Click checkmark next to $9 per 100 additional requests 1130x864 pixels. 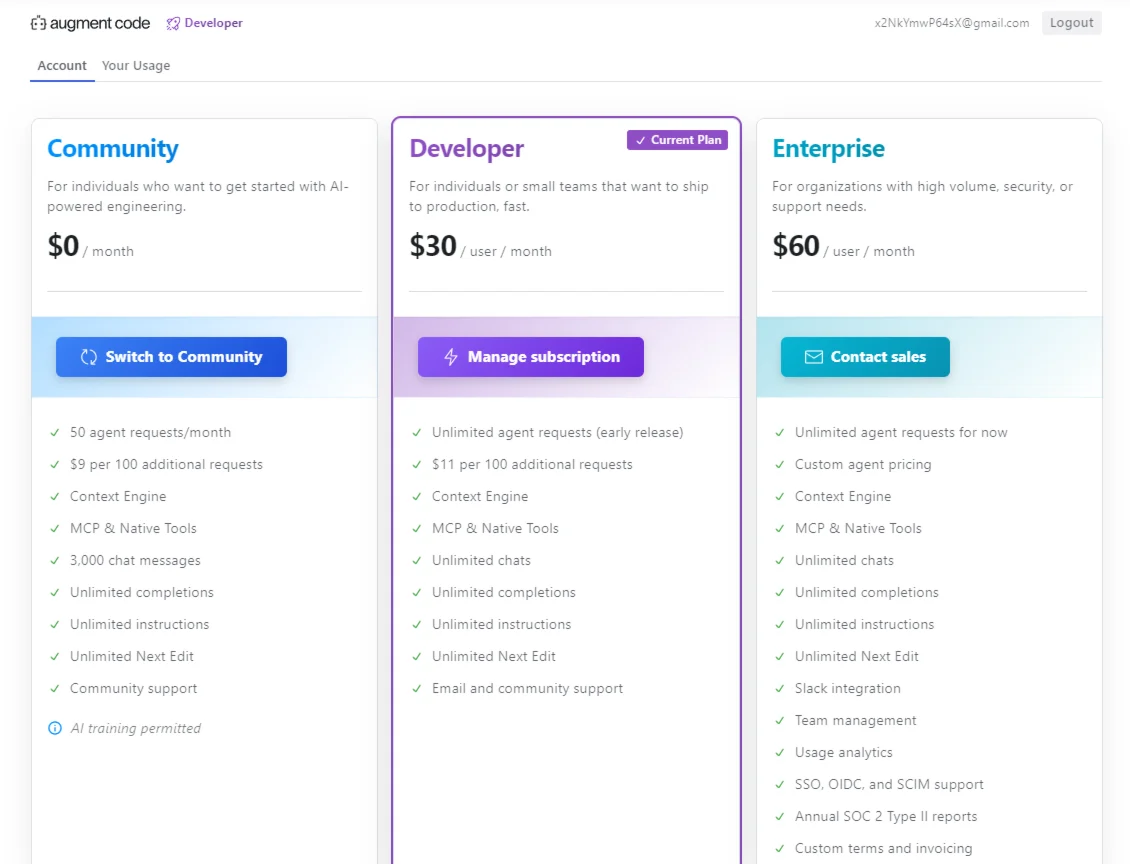(55, 465)
